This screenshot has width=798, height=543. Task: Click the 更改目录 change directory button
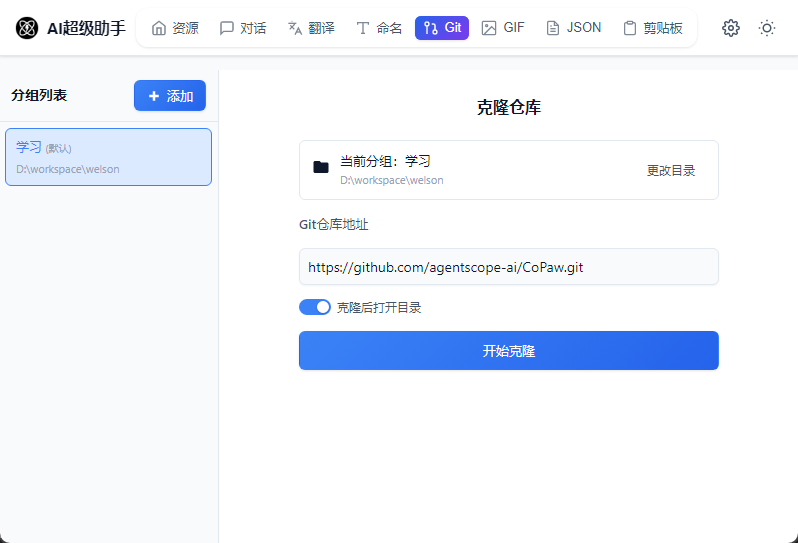coord(670,170)
